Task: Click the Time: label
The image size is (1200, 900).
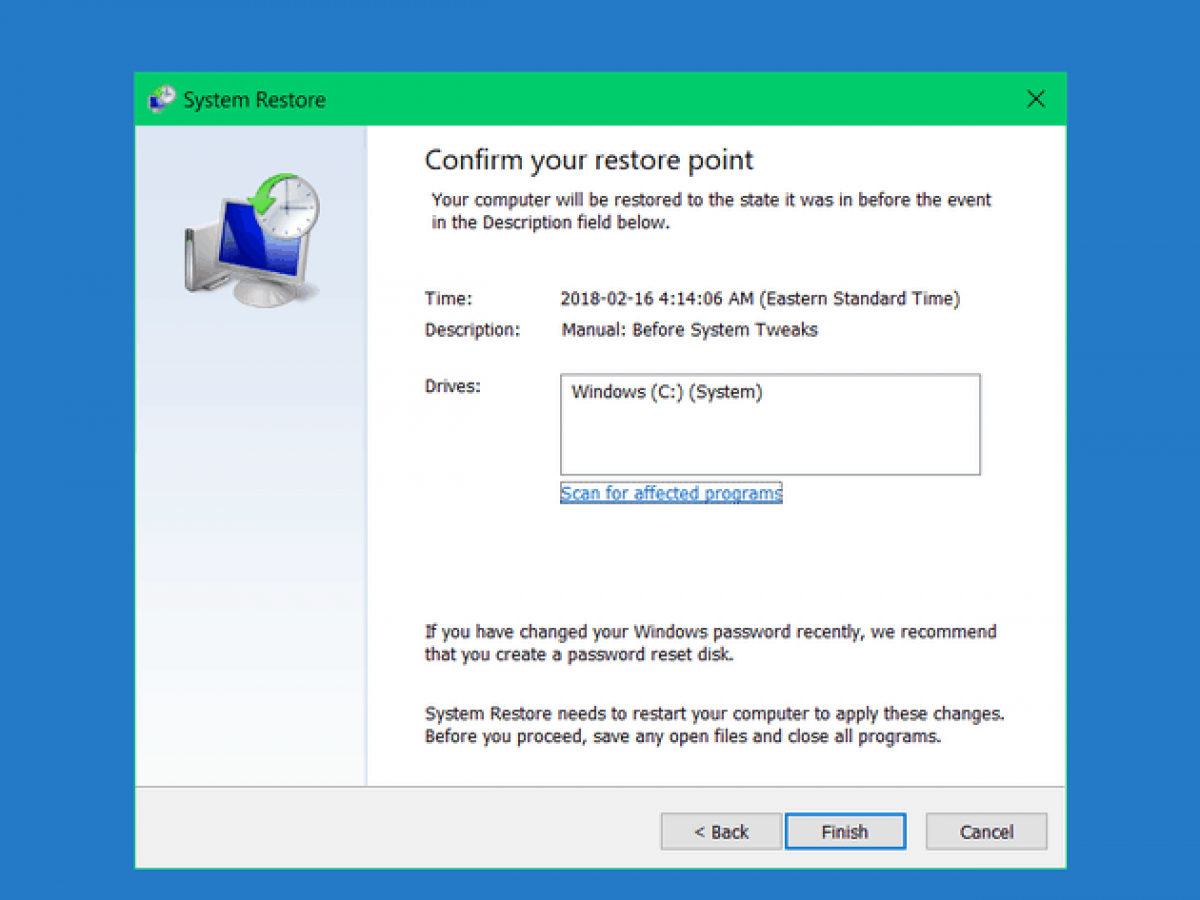Action: (x=448, y=298)
